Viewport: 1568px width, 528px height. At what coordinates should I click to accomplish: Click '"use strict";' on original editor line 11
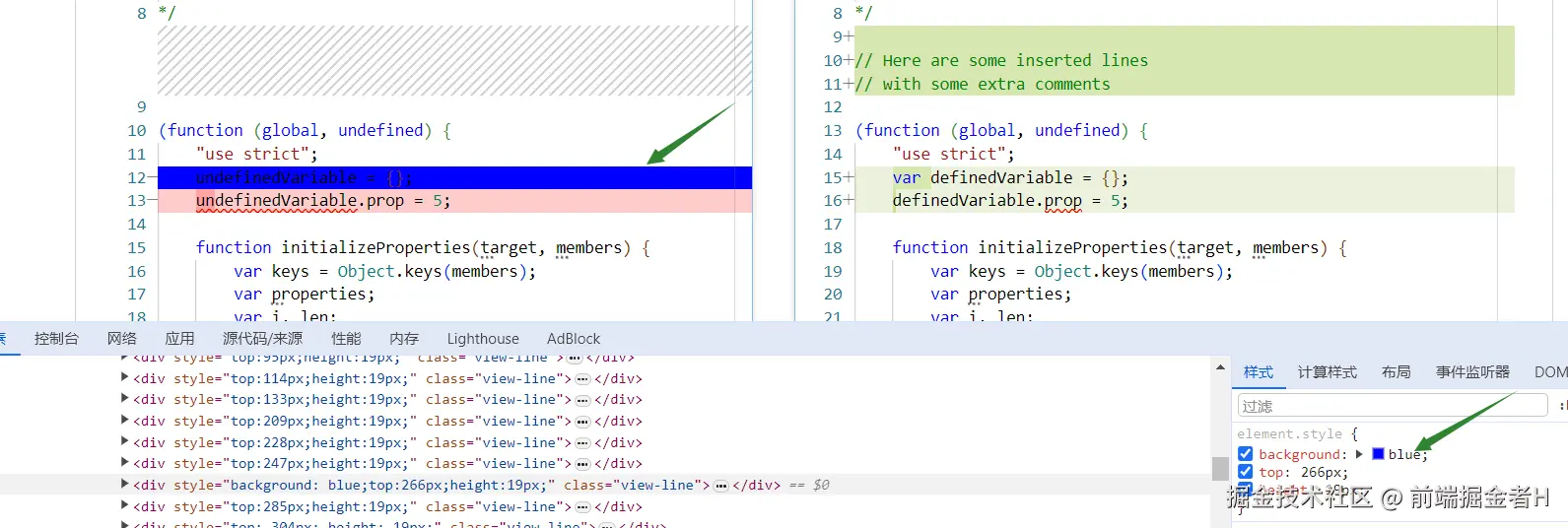[x=256, y=154]
